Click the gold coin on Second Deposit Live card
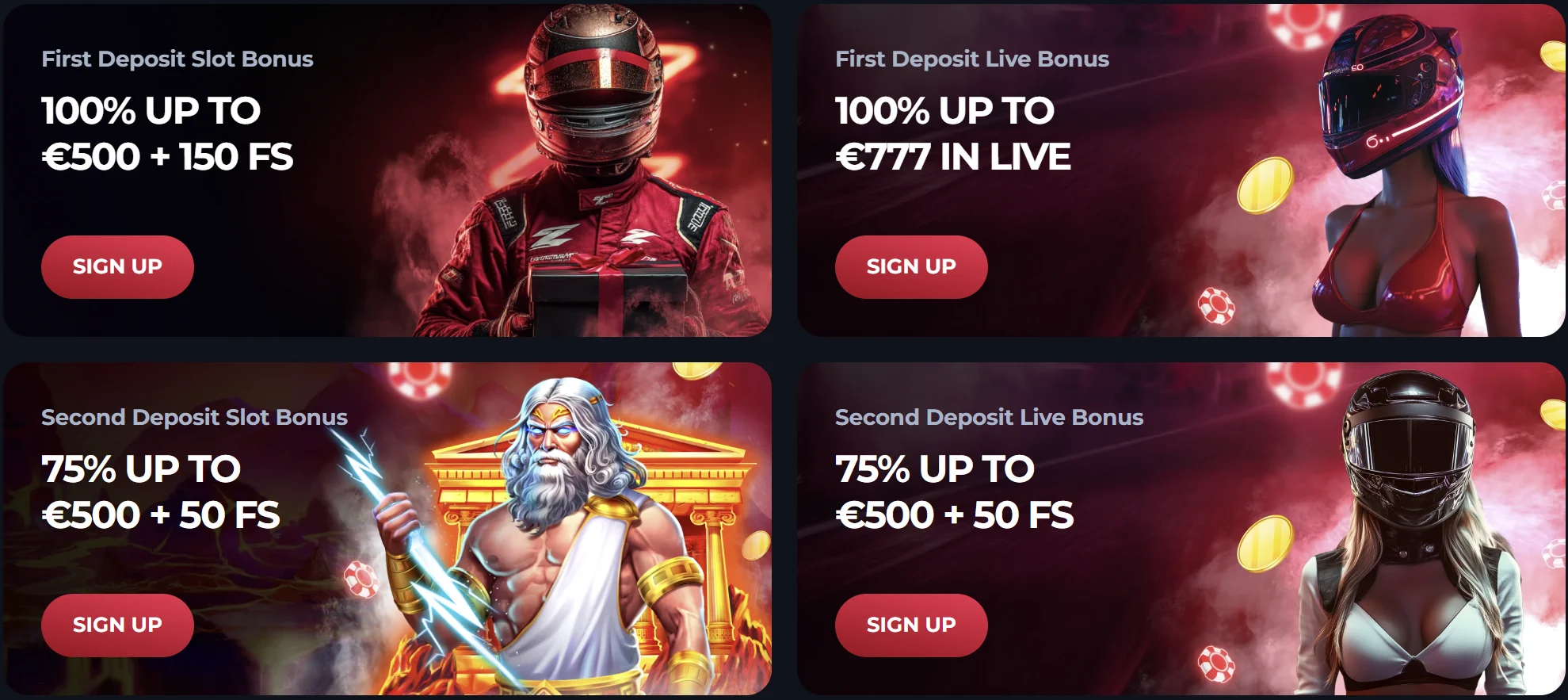Image resolution: width=1568 pixels, height=700 pixels. (1265, 543)
